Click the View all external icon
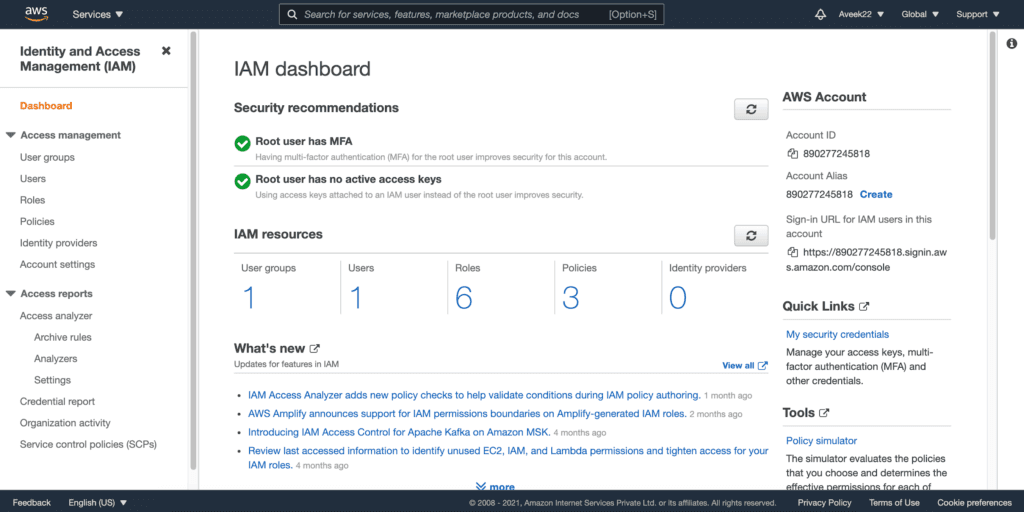1024x512 pixels. pos(763,366)
